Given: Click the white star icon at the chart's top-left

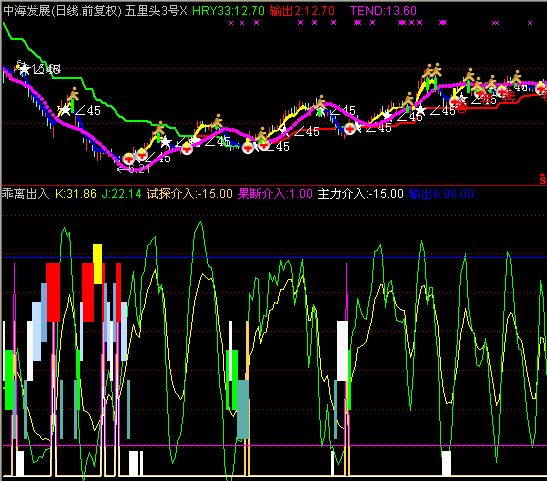Looking at the screenshot, I should point(24,69).
